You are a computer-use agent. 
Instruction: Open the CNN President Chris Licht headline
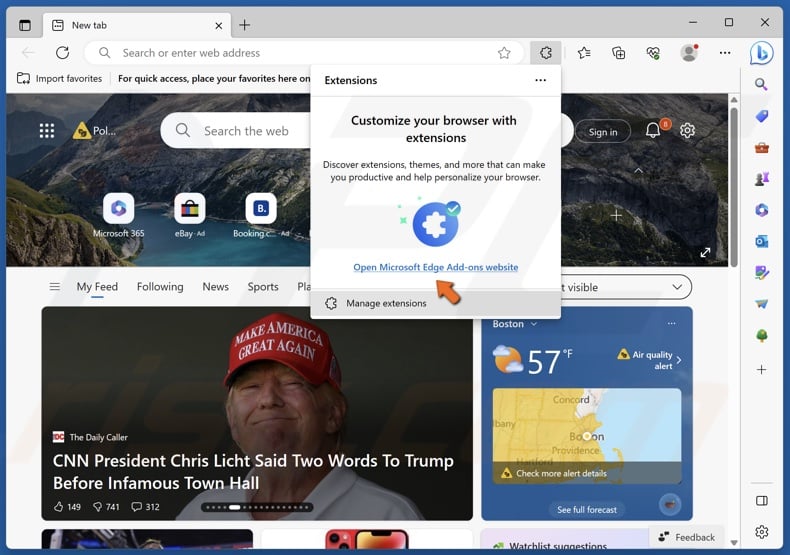[253, 472]
